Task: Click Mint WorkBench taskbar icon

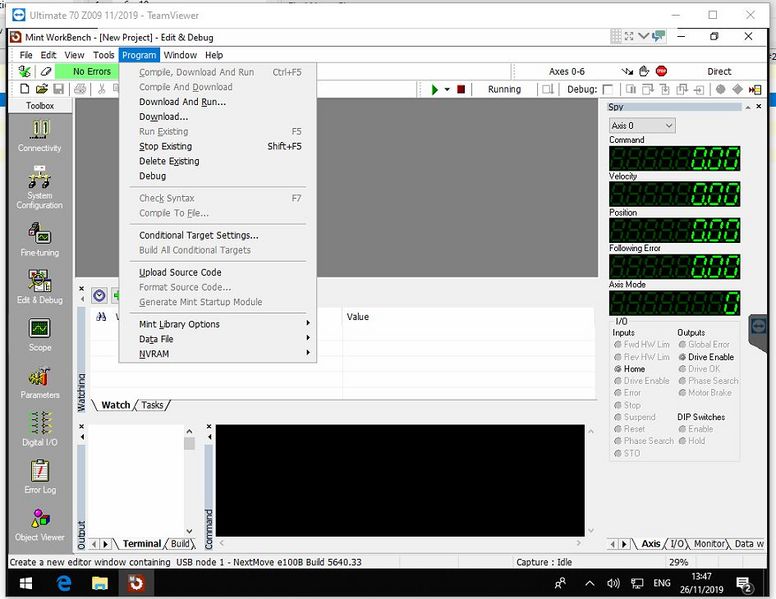Action: point(136,583)
